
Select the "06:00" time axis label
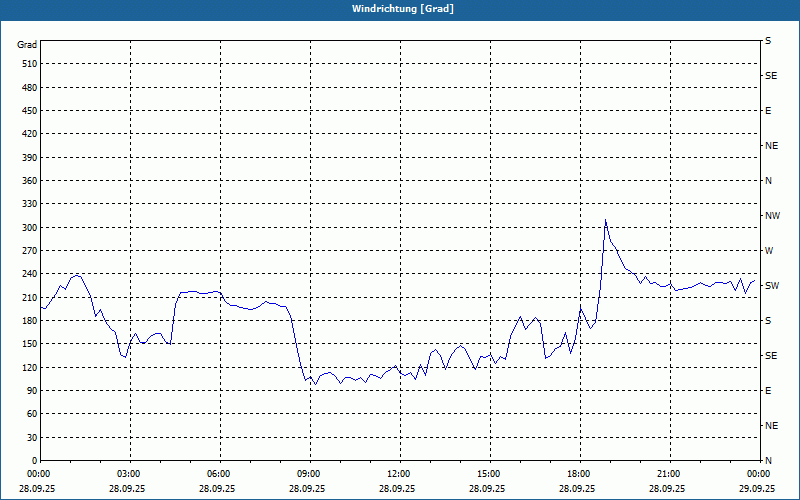pos(218,474)
